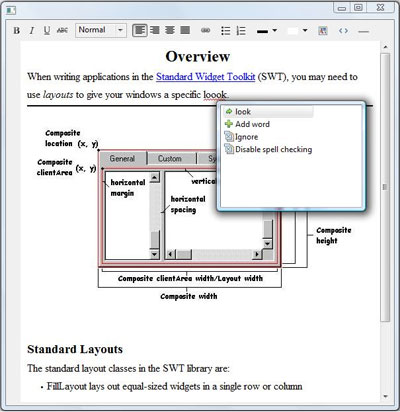Minimize the editor window
The image size is (400, 412).
tap(342, 8)
